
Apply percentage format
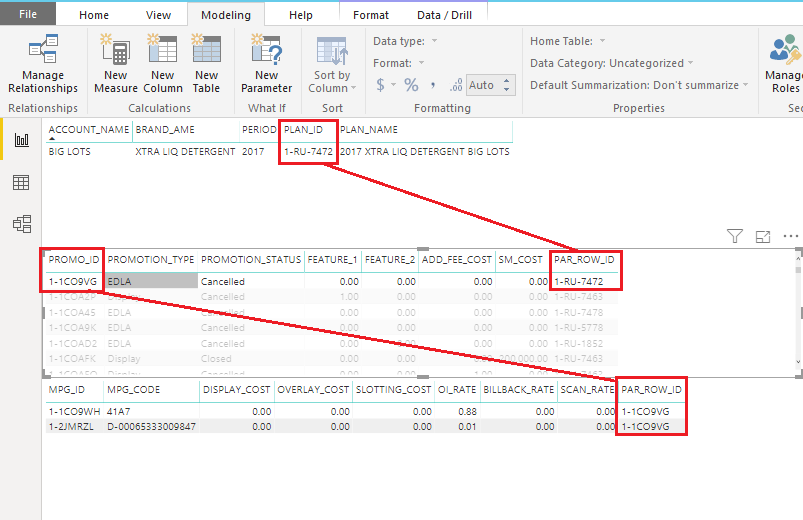click(x=411, y=85)
